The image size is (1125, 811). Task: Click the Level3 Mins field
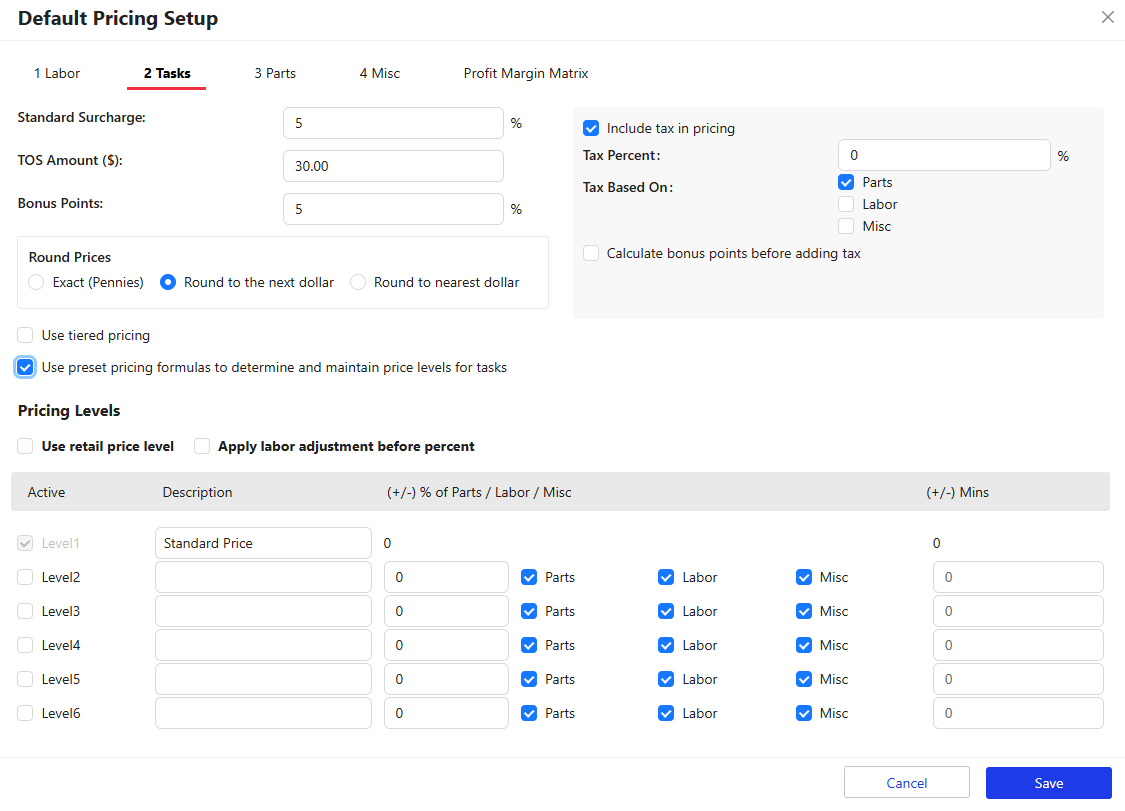click(x=1018, y=611)
